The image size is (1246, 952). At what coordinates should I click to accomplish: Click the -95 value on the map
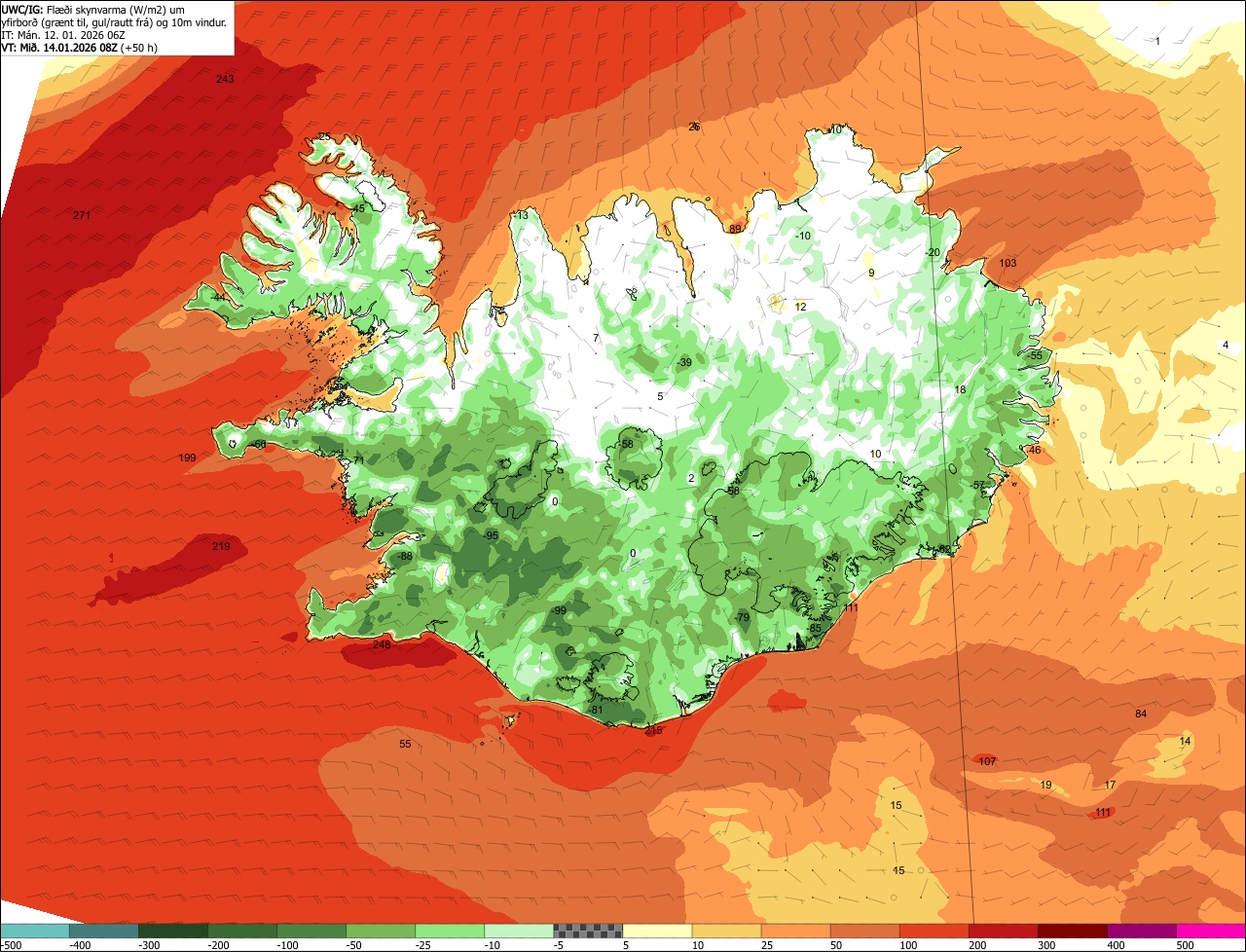click(x=490, y=536)
